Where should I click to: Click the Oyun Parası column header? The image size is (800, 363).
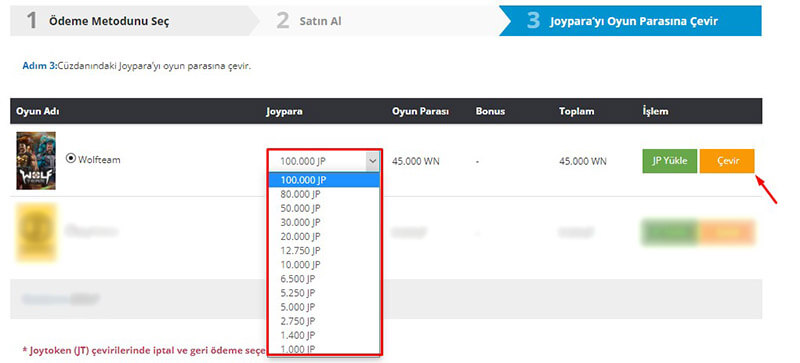click(420, 111)
